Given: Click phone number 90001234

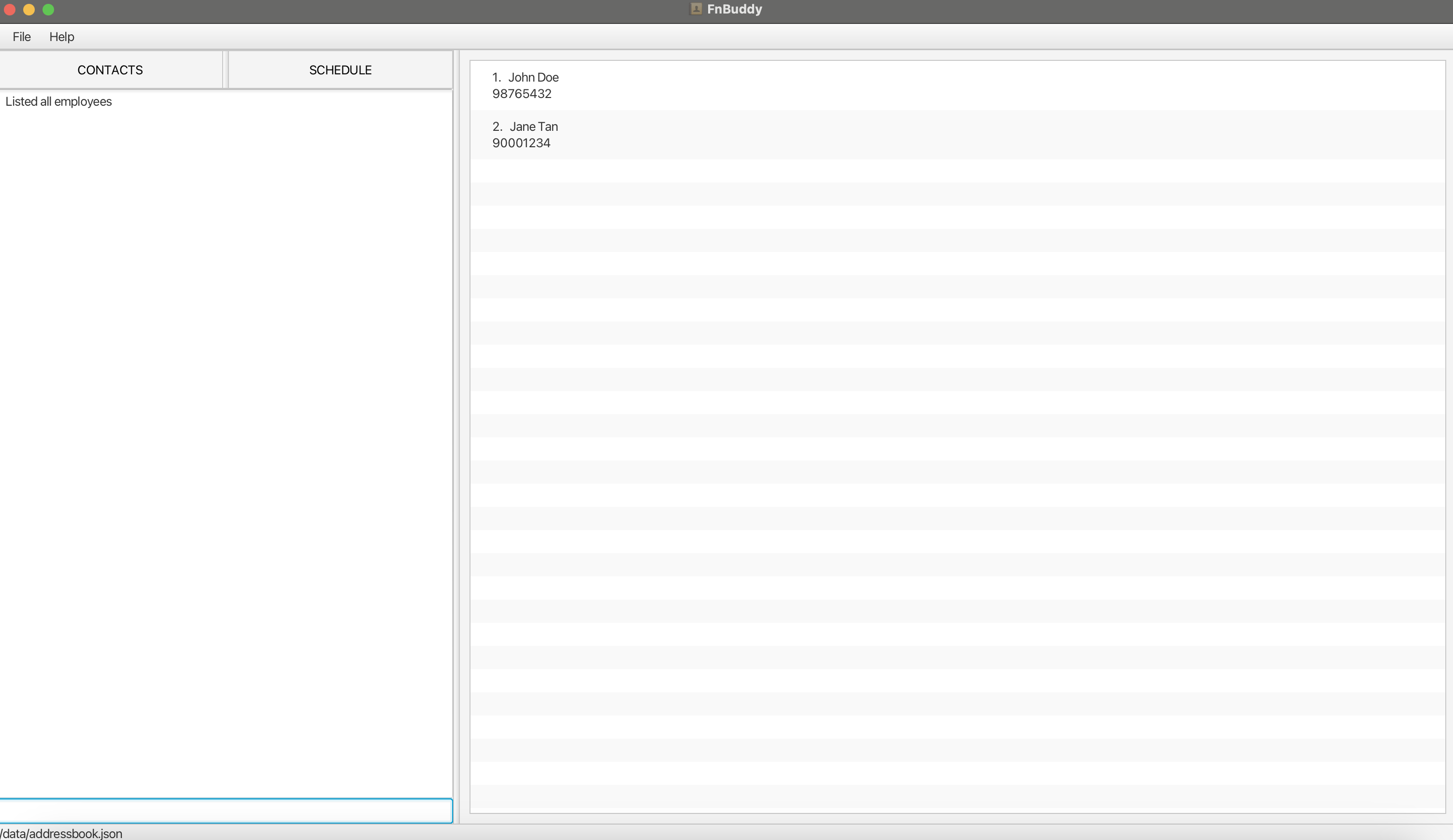Looking at the screenshot, I should click(x=521, y=143).
